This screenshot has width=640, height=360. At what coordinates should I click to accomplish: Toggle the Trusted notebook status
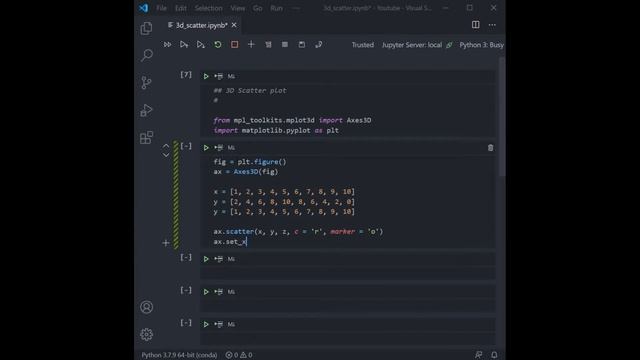(363, 45)
